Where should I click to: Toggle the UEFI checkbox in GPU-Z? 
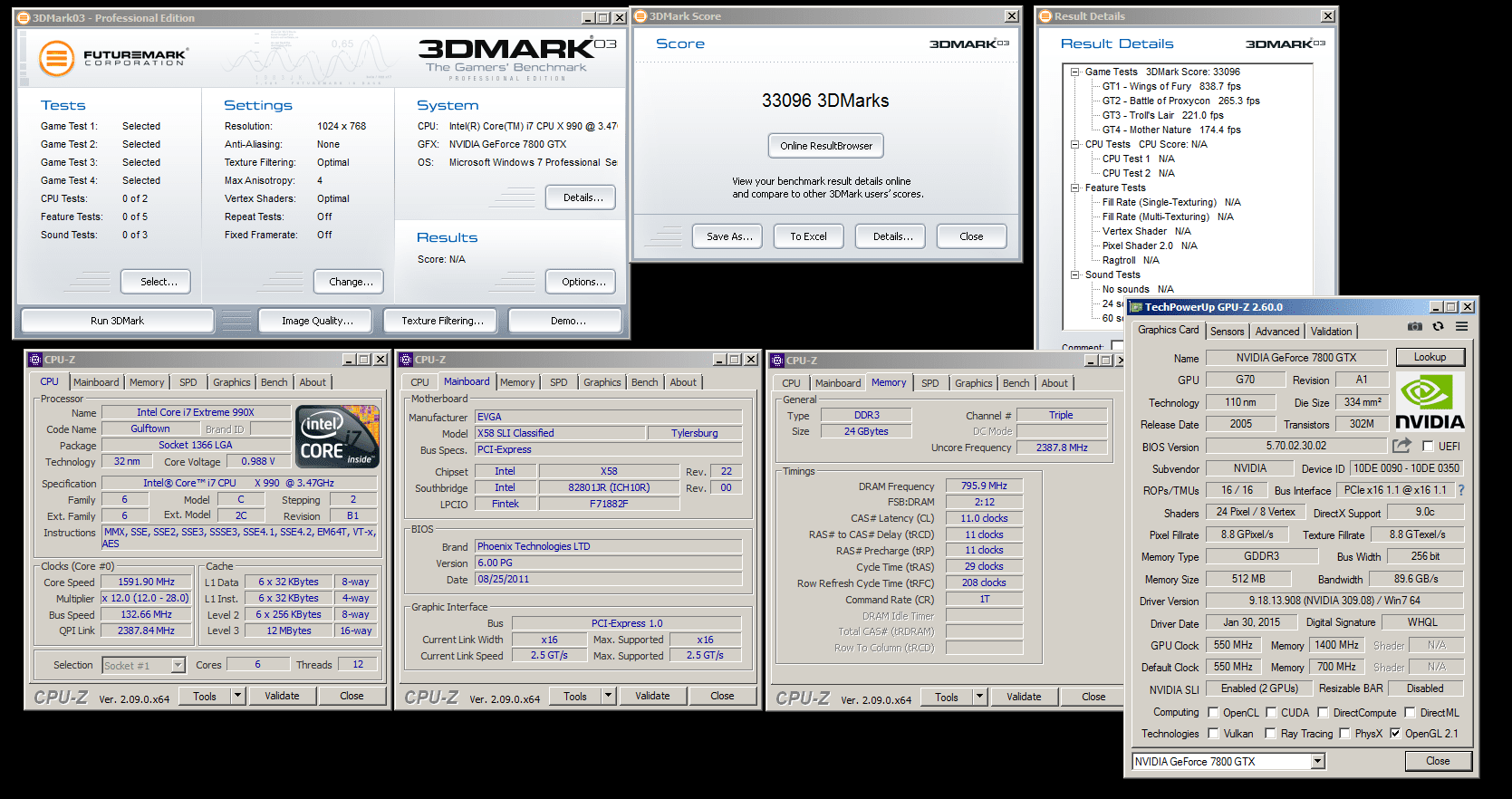pyautogui.click(x=1428, y=447)
